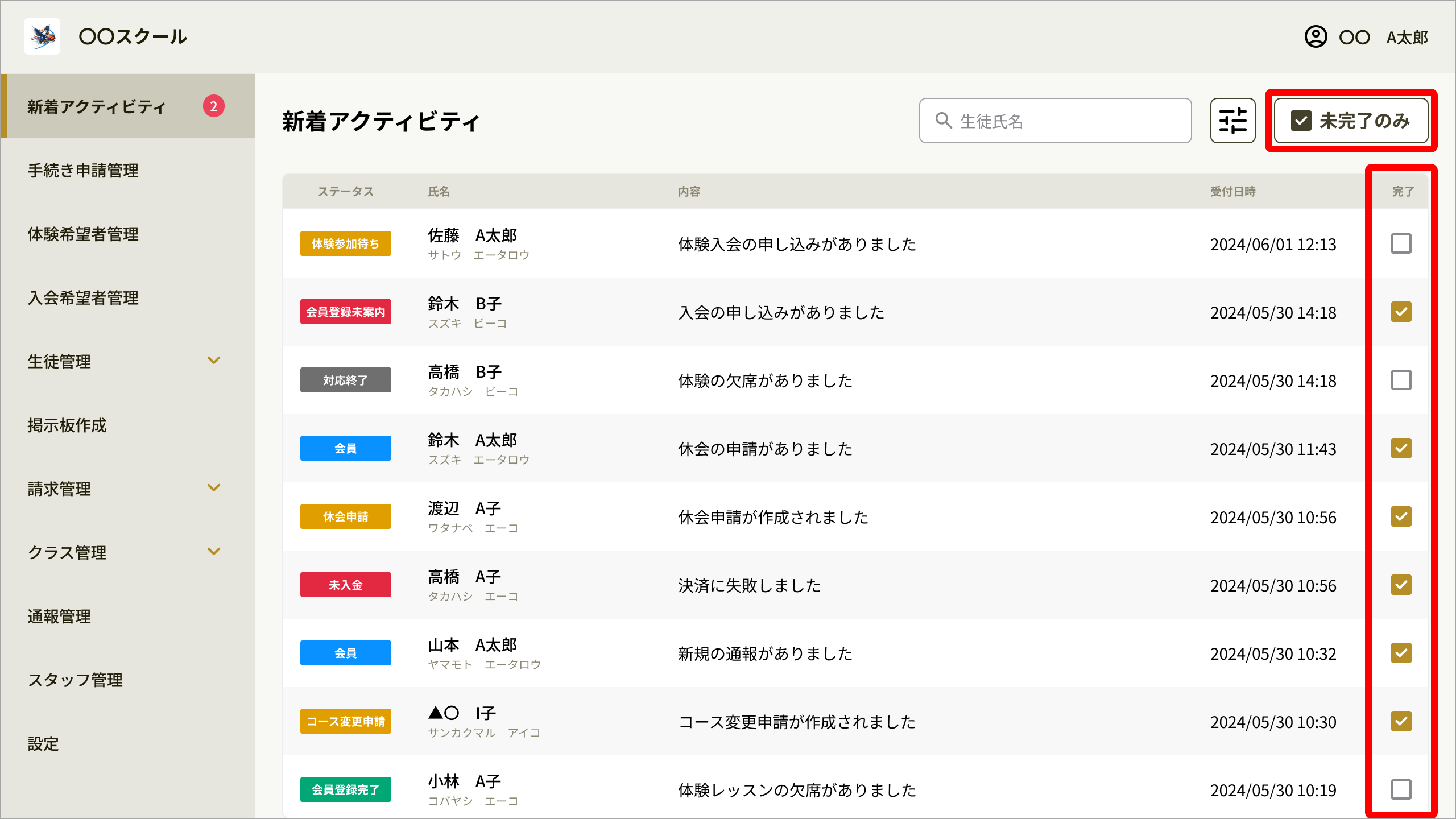Expand the クラス管理 submenu chevron
Screen dimensions: 1456x819
coord(214,552)
